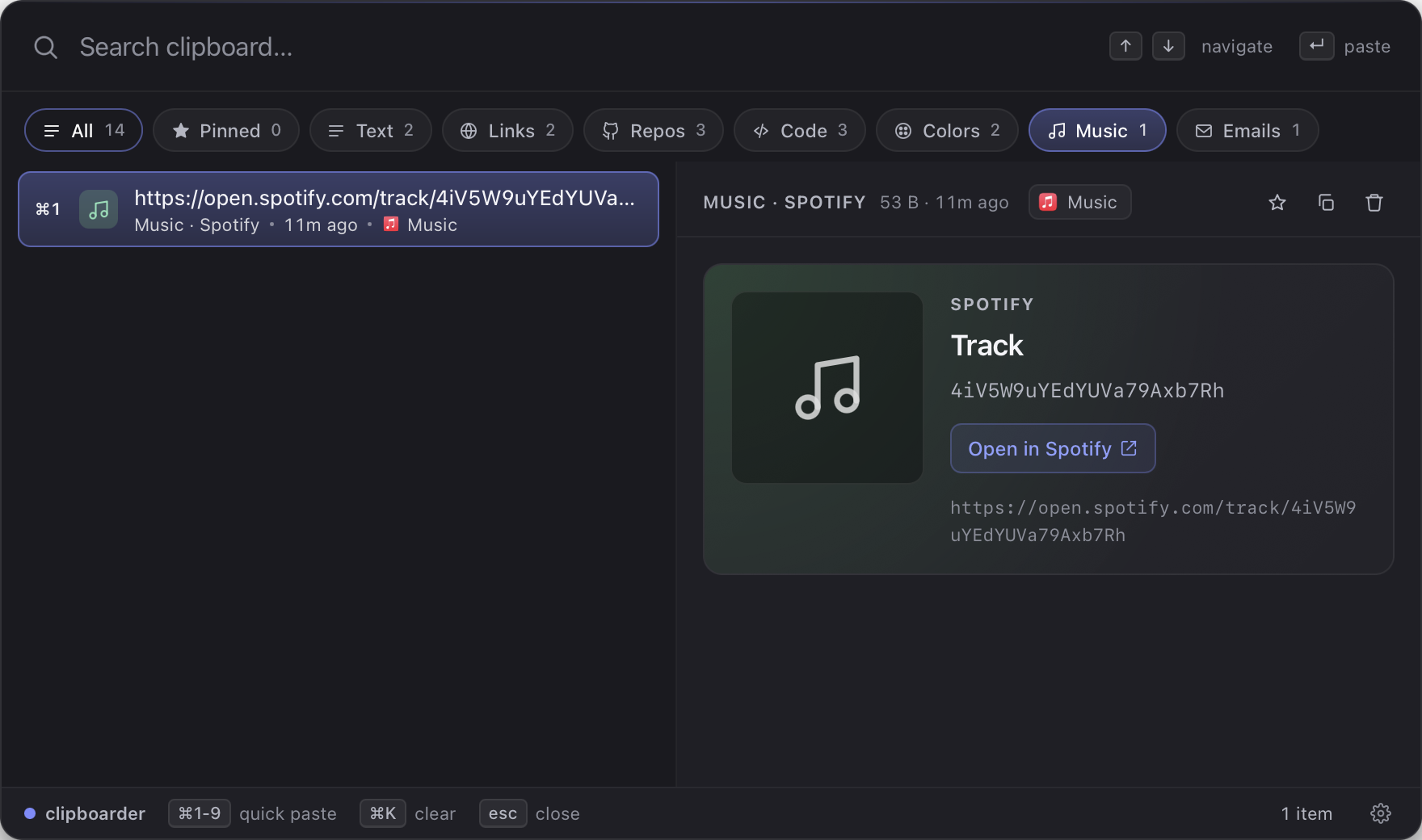Select the Spotify track clipboard item
Viewport: 1422px width, 840px height.
(339, 209)
